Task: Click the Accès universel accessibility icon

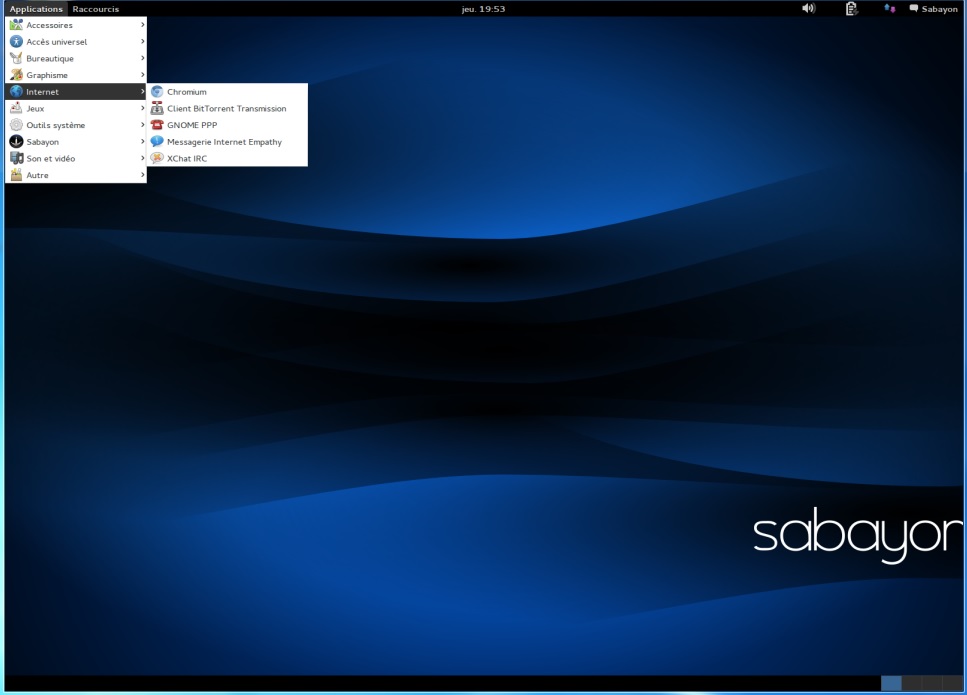Action: tap(17, 41)
